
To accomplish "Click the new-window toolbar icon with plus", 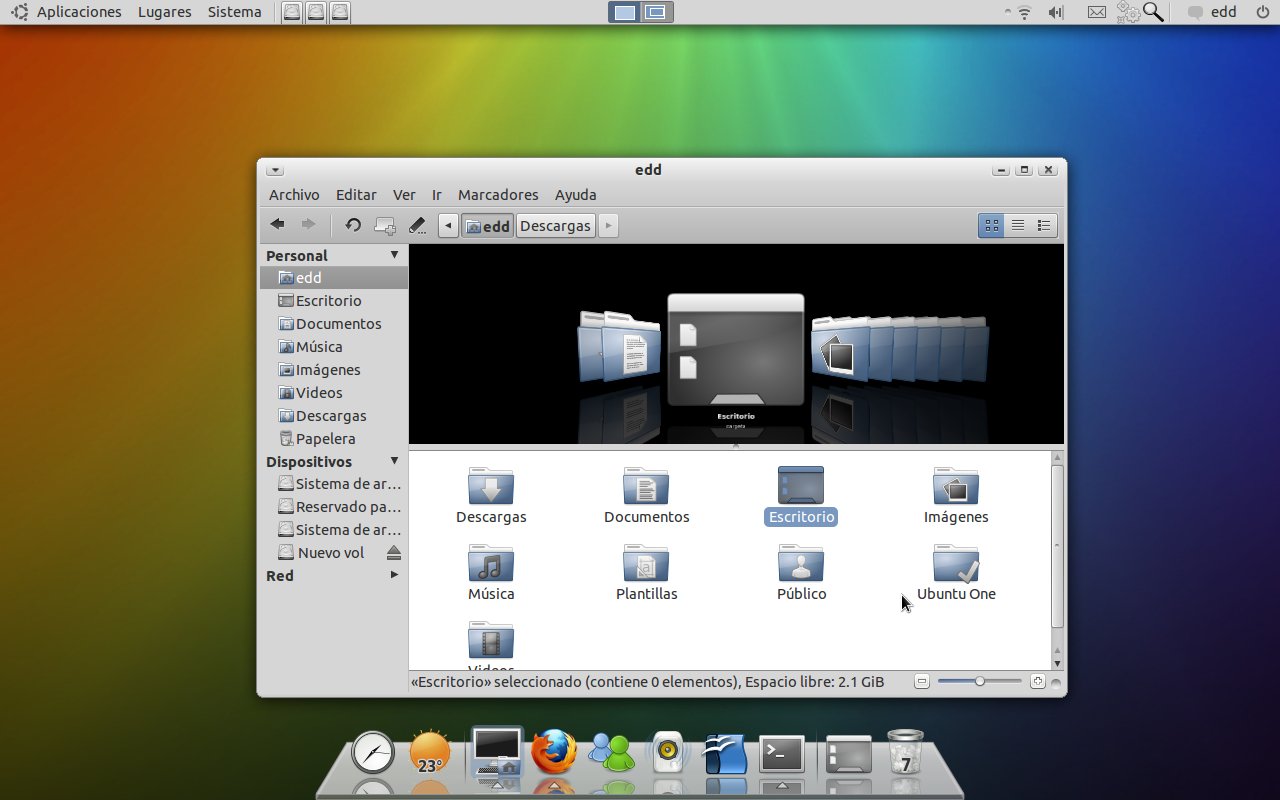I will tap(385, 225).
